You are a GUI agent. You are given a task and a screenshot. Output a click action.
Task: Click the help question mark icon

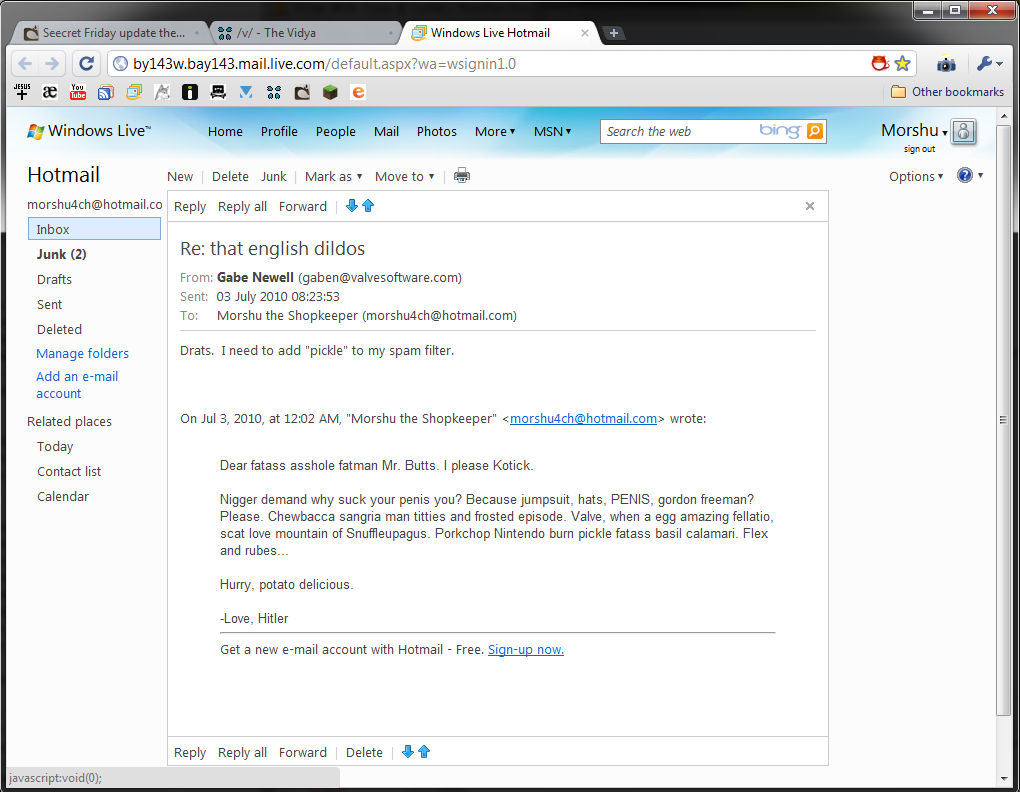point(965,176)
